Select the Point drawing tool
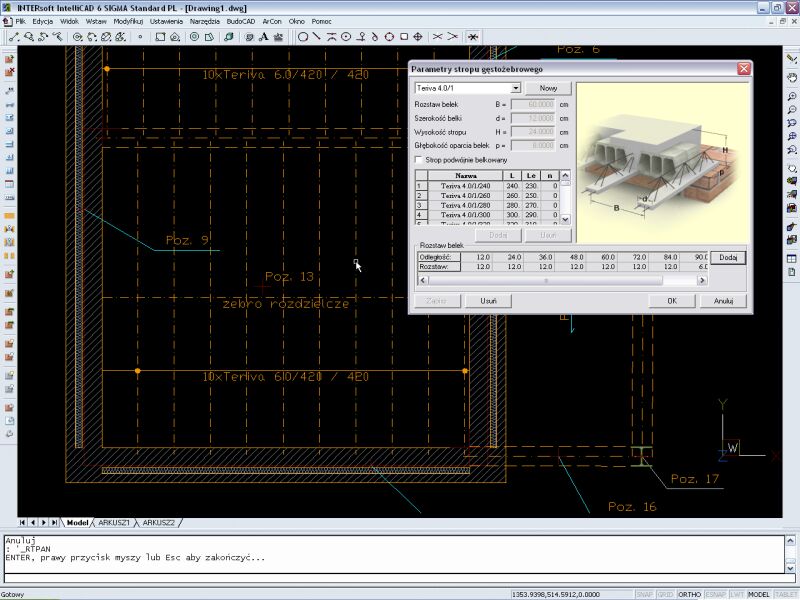Viewport: 800px width, 600px height. click(x=140, y=37)
